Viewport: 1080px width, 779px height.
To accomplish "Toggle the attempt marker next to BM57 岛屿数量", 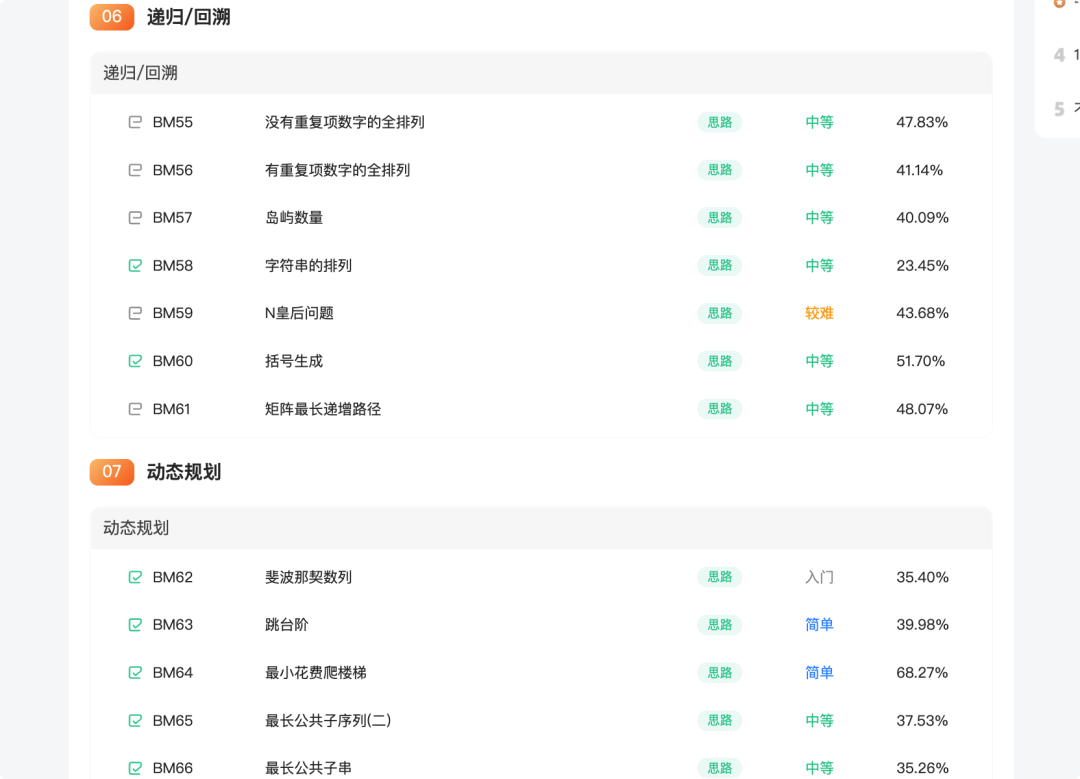I will click(x=135, y=217).
